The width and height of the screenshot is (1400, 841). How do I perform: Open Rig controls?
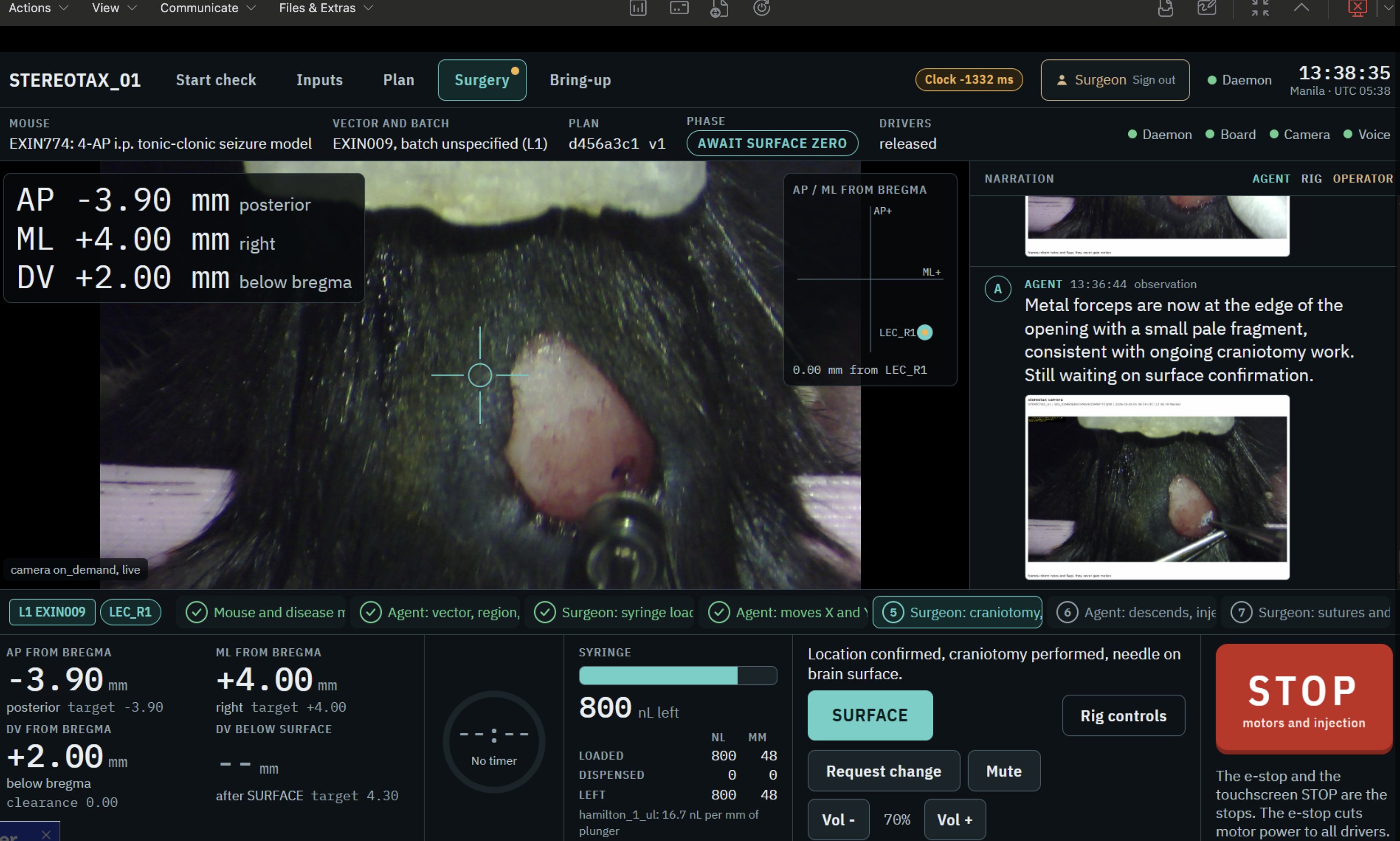1124,715
